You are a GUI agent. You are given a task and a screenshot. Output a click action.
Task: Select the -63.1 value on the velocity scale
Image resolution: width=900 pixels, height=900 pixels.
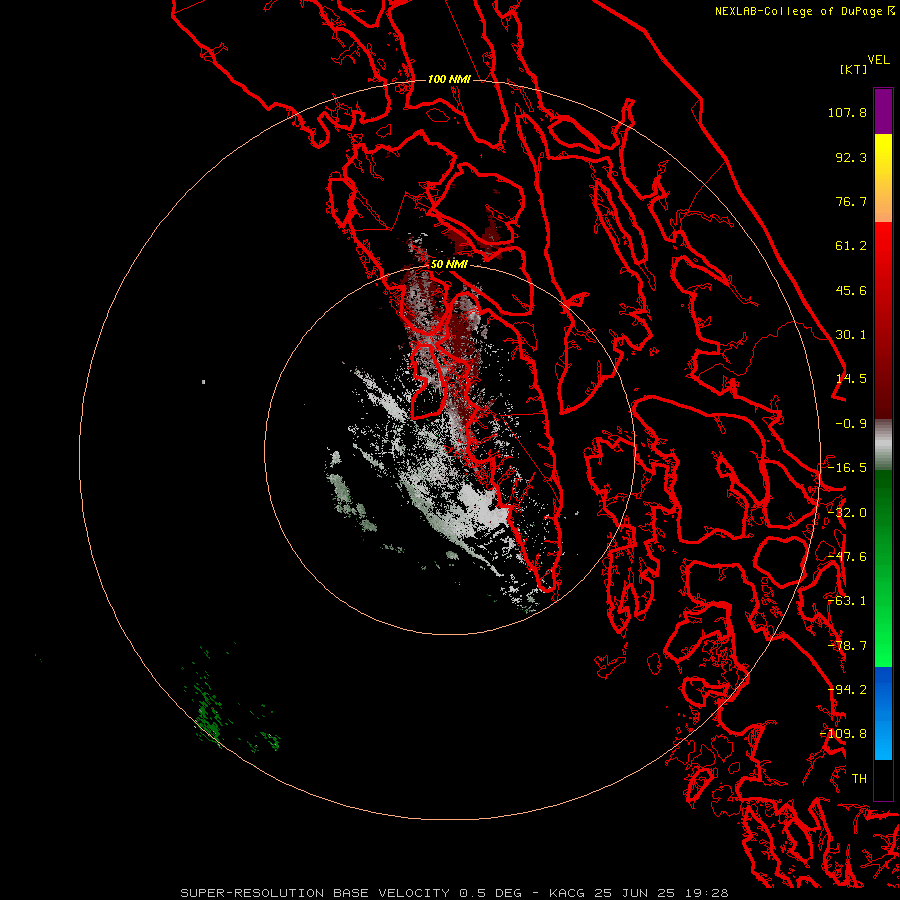(x=847, y=601)
